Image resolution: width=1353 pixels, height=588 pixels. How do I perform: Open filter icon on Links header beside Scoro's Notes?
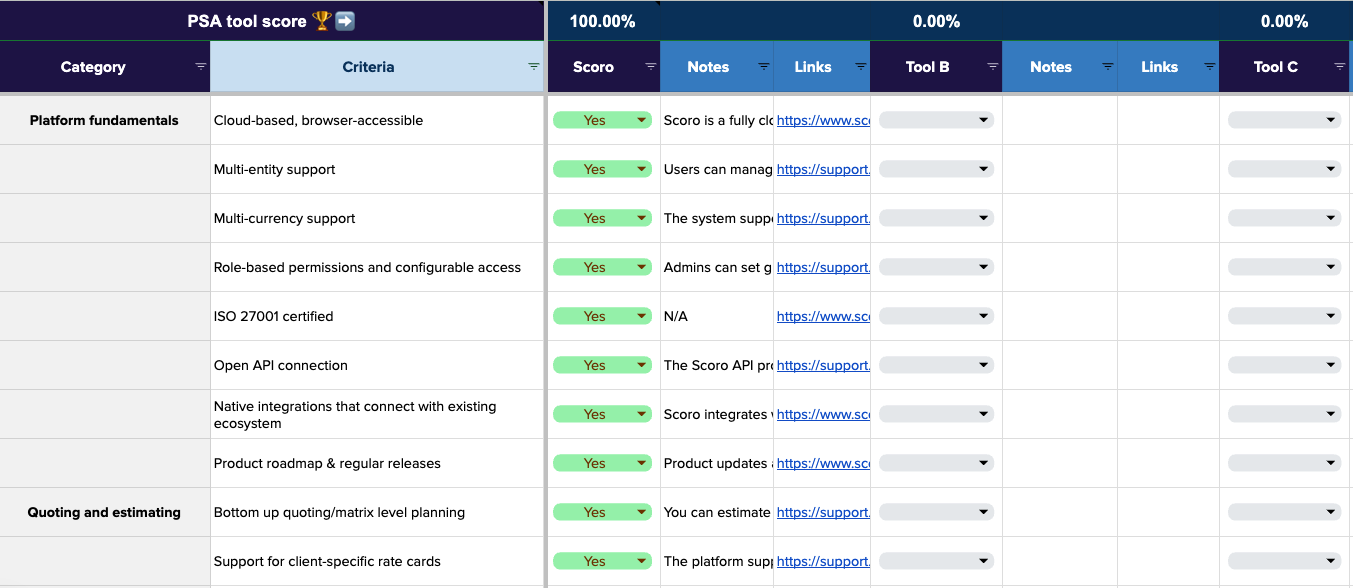click(861, 66)
